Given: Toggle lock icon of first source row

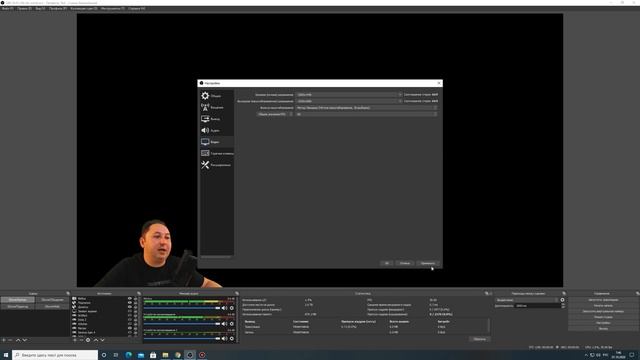Looking at the screenshot, I should (136, 299).
